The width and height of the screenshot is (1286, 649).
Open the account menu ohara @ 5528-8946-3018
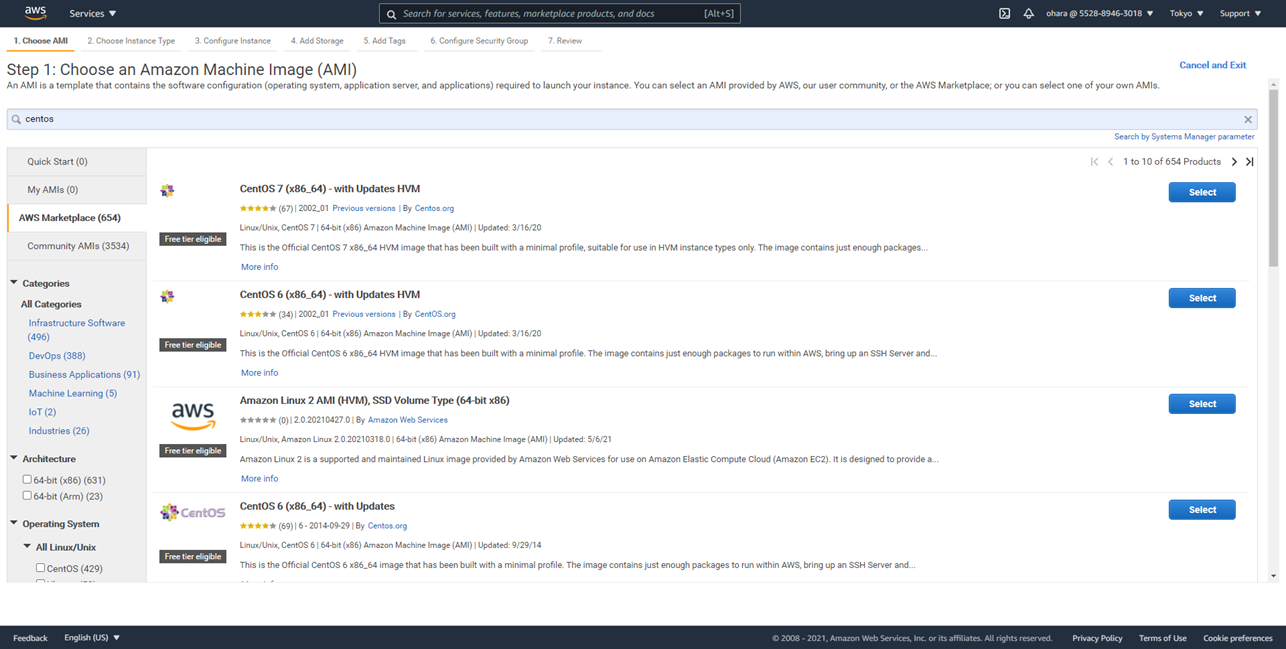pos(1100,14)
